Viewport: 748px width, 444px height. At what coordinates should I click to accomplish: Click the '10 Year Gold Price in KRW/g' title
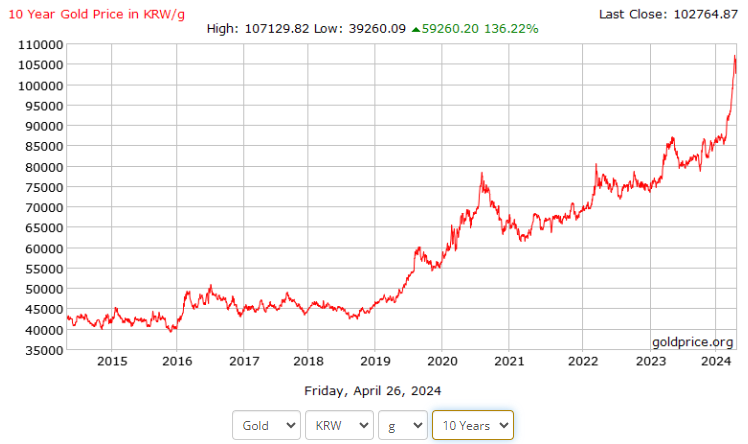click(96, 14)
